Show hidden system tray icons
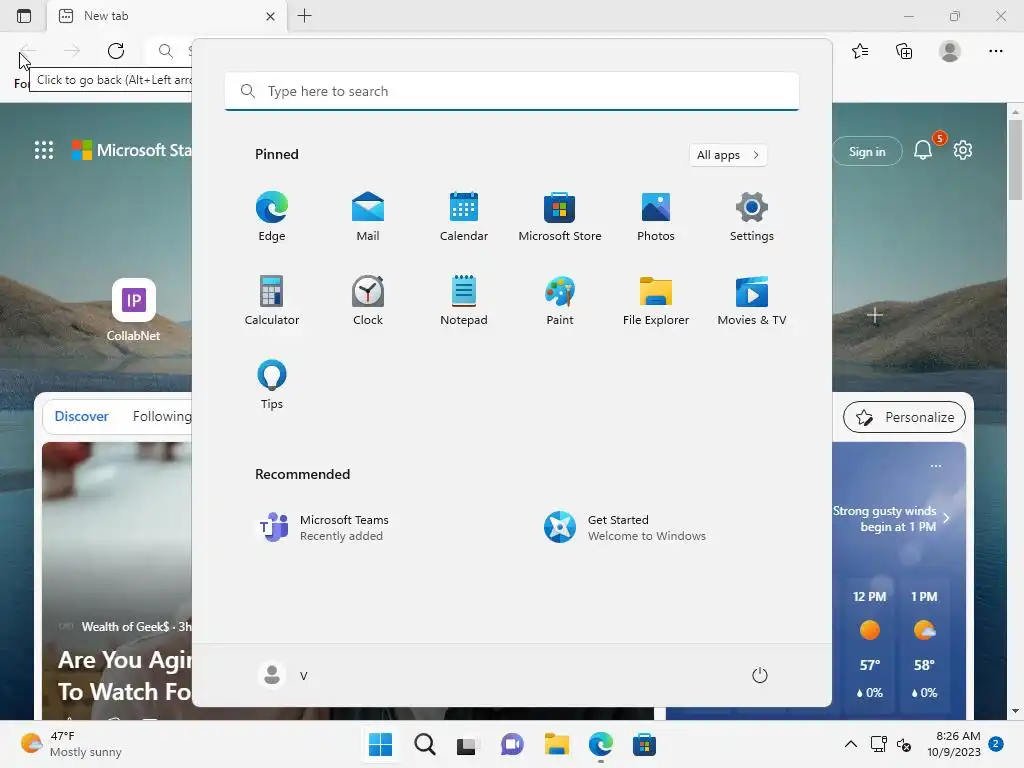 point(850,744)
